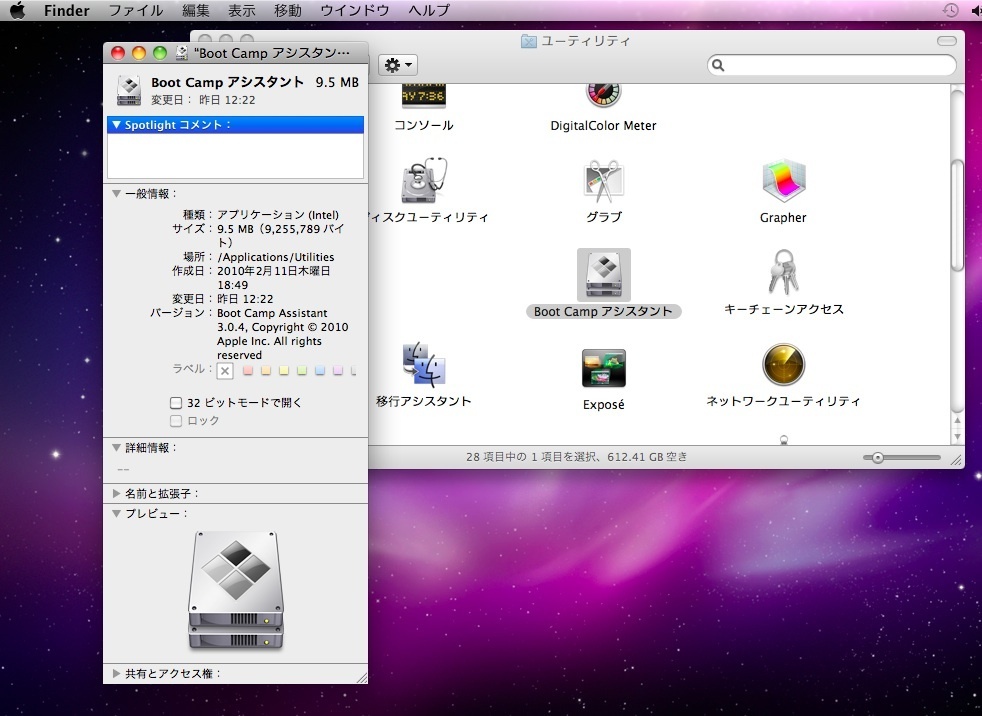The image size is (982, 716).
Task: Expand the 名前と拡張子 section
Action: pyautogui.click(x=116, y=494)
